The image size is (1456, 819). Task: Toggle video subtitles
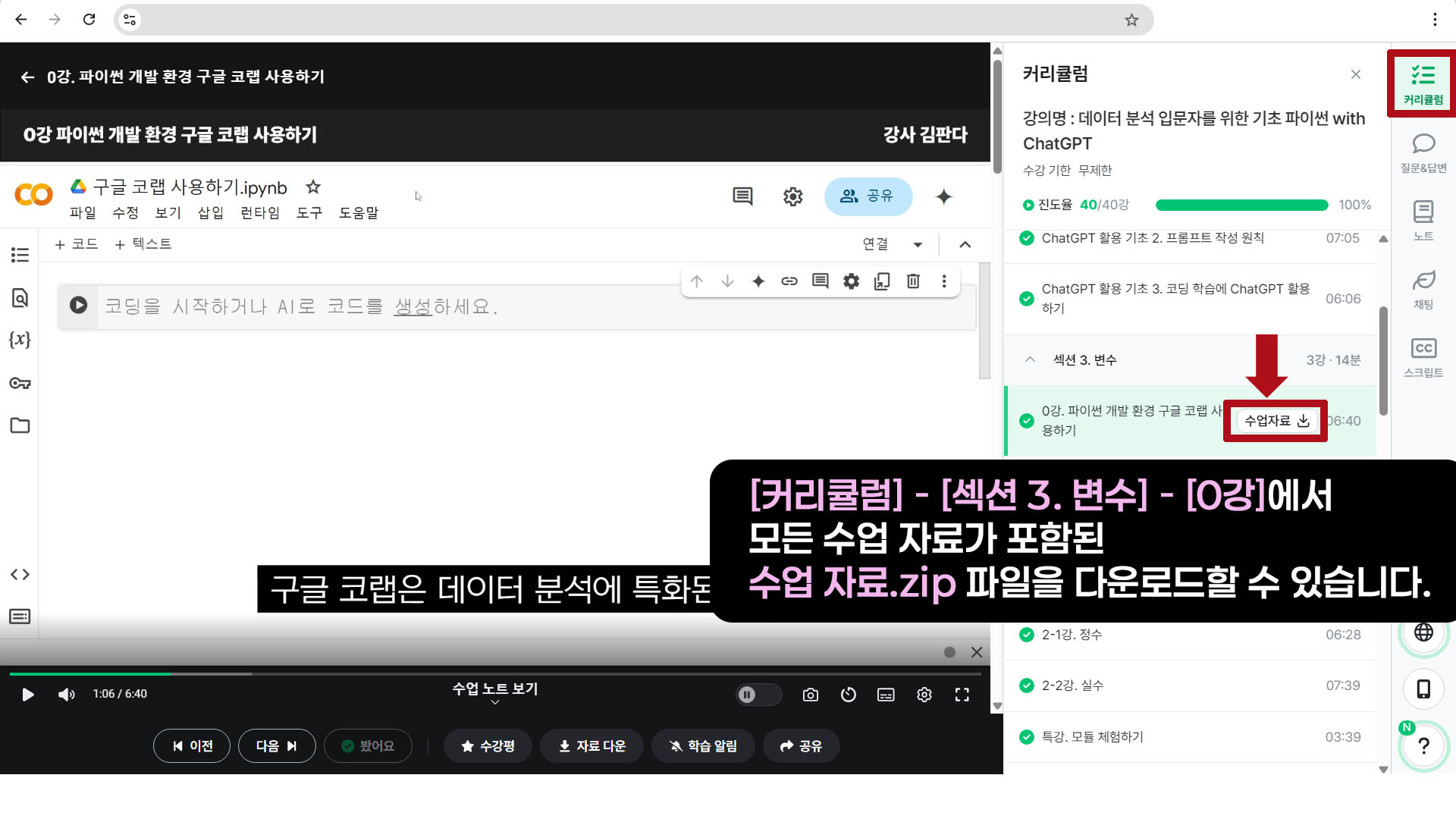point(886,695)
